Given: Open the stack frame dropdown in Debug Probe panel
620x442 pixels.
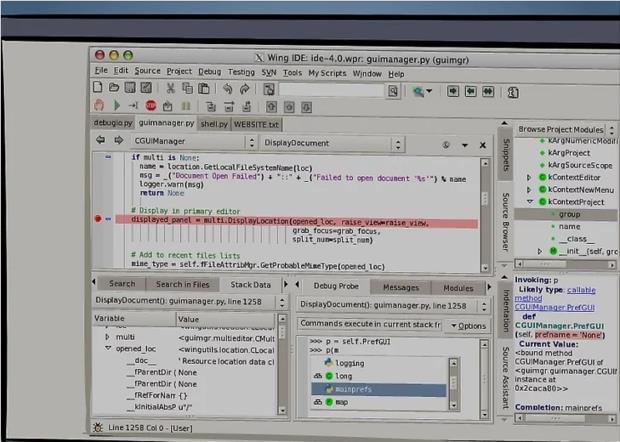Looking at the screenshot, I should [393, 305].
